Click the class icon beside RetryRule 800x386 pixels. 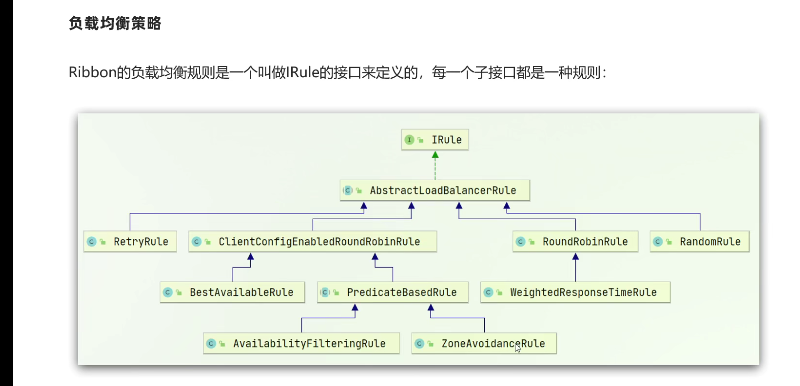coord(92,242)
